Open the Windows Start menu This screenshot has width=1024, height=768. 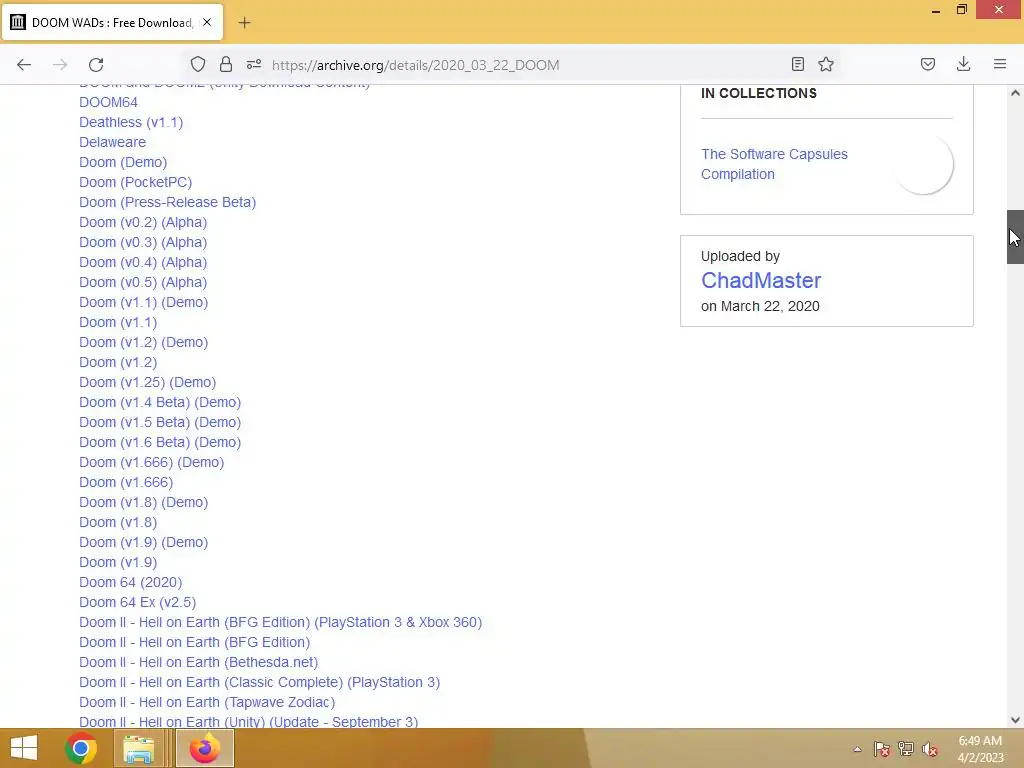point(24,748)
